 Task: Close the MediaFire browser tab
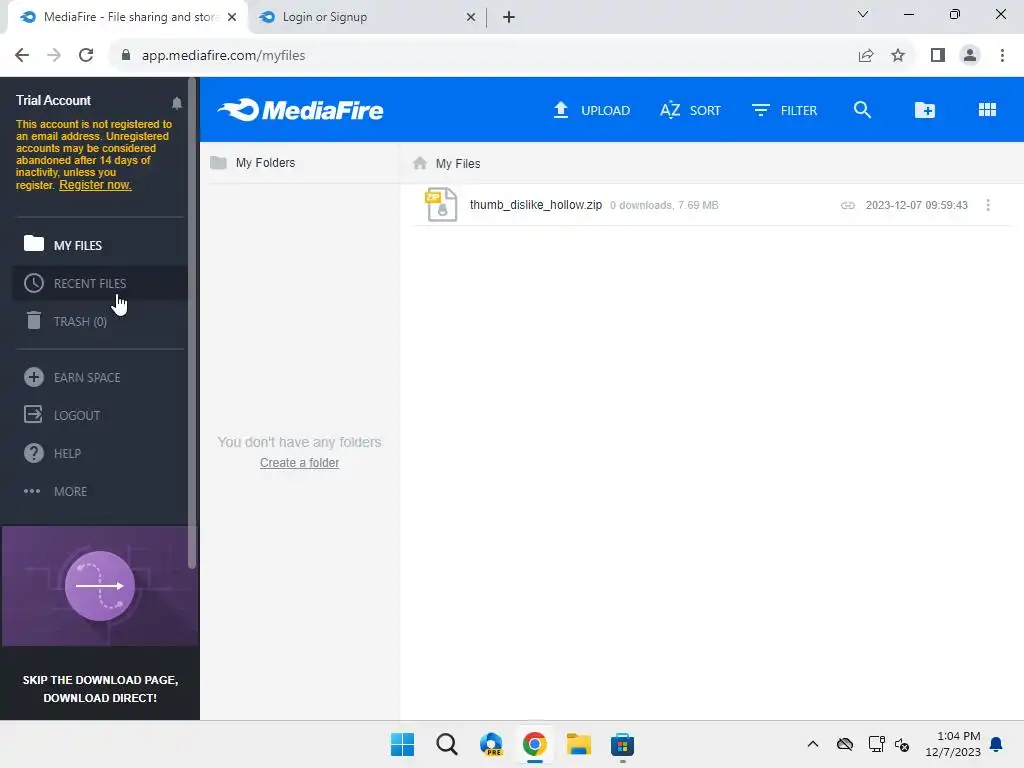(x=232, y=17)
